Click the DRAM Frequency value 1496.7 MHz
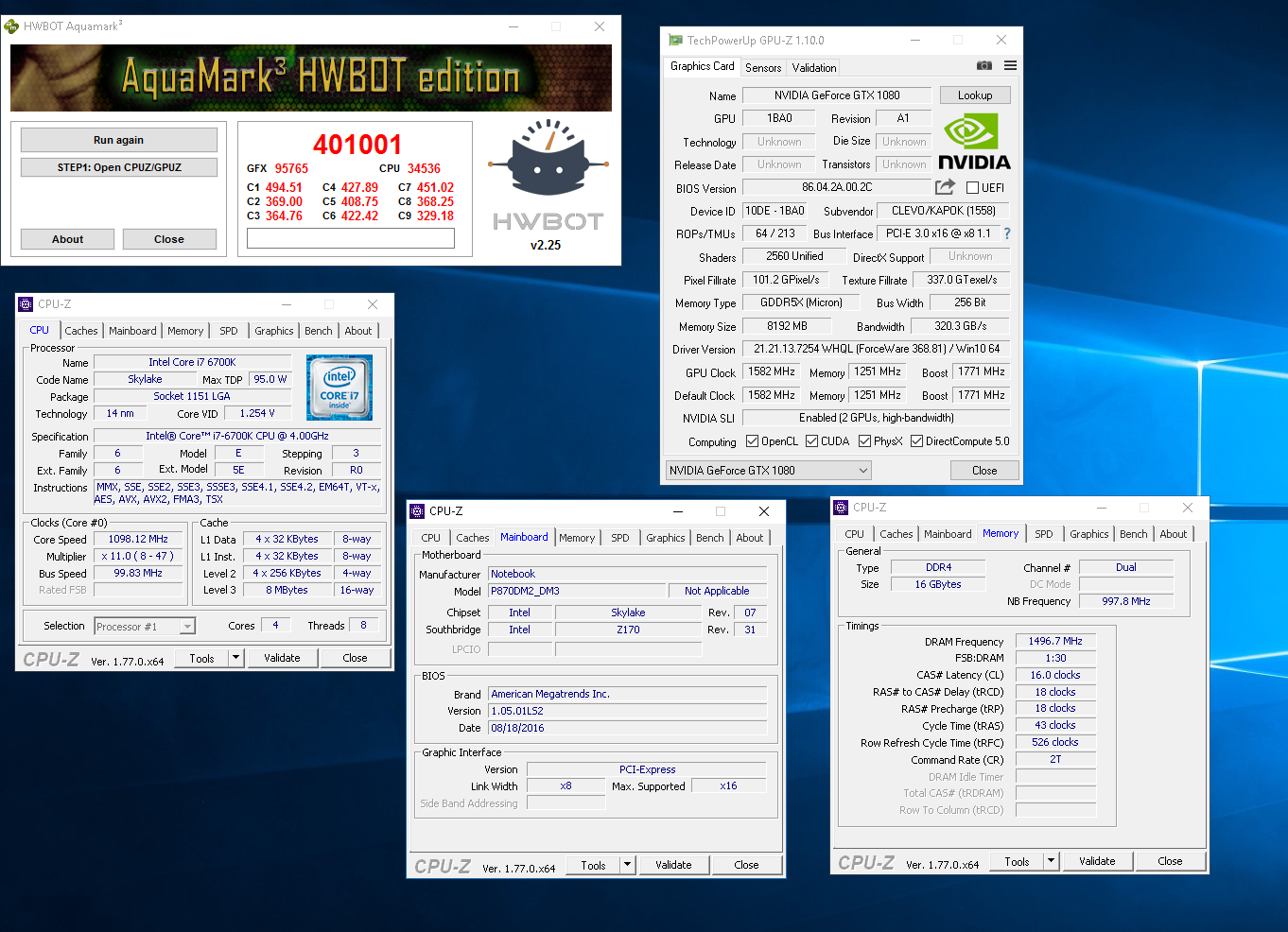Image resolution: width=1288 pixels, height=932 pixels. point(1055,641)
